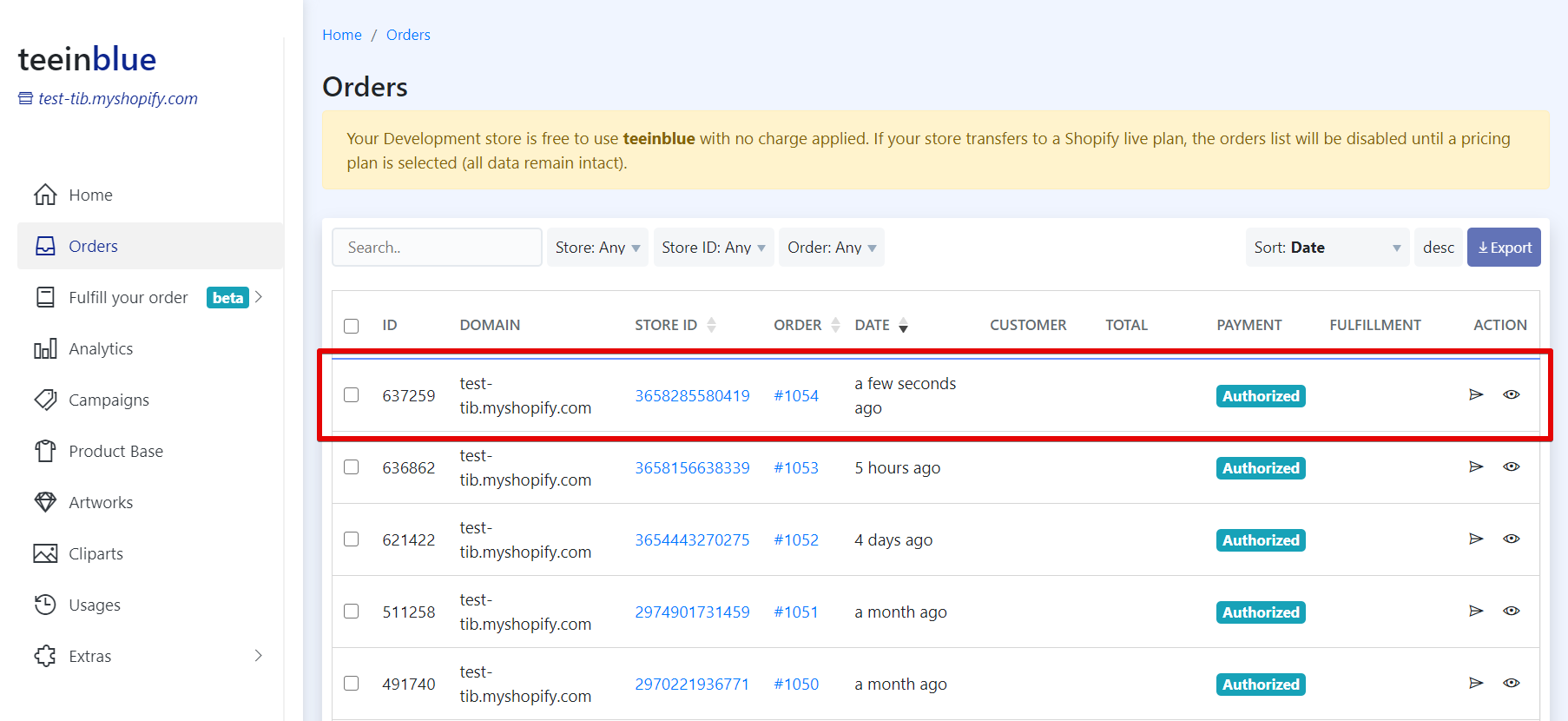Open order link #1053

796,467
